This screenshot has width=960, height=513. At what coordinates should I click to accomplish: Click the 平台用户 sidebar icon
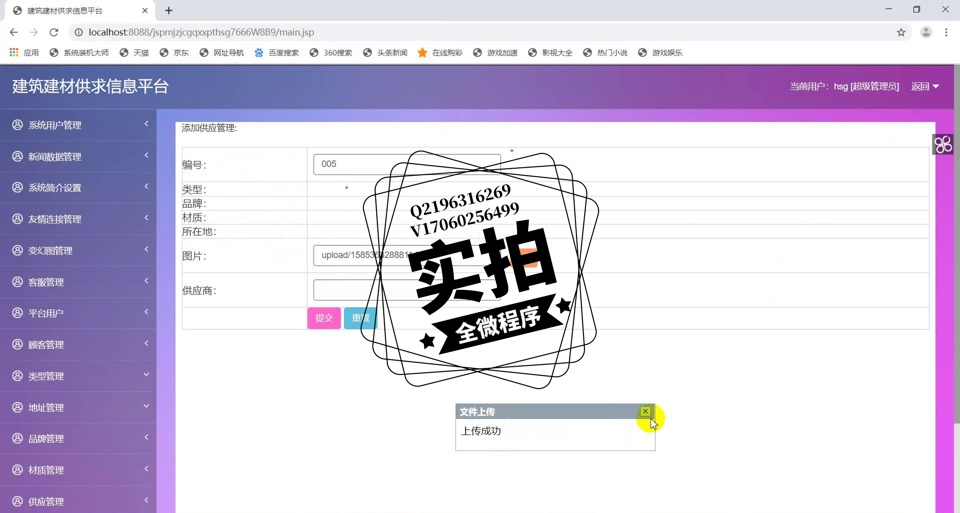17,313
